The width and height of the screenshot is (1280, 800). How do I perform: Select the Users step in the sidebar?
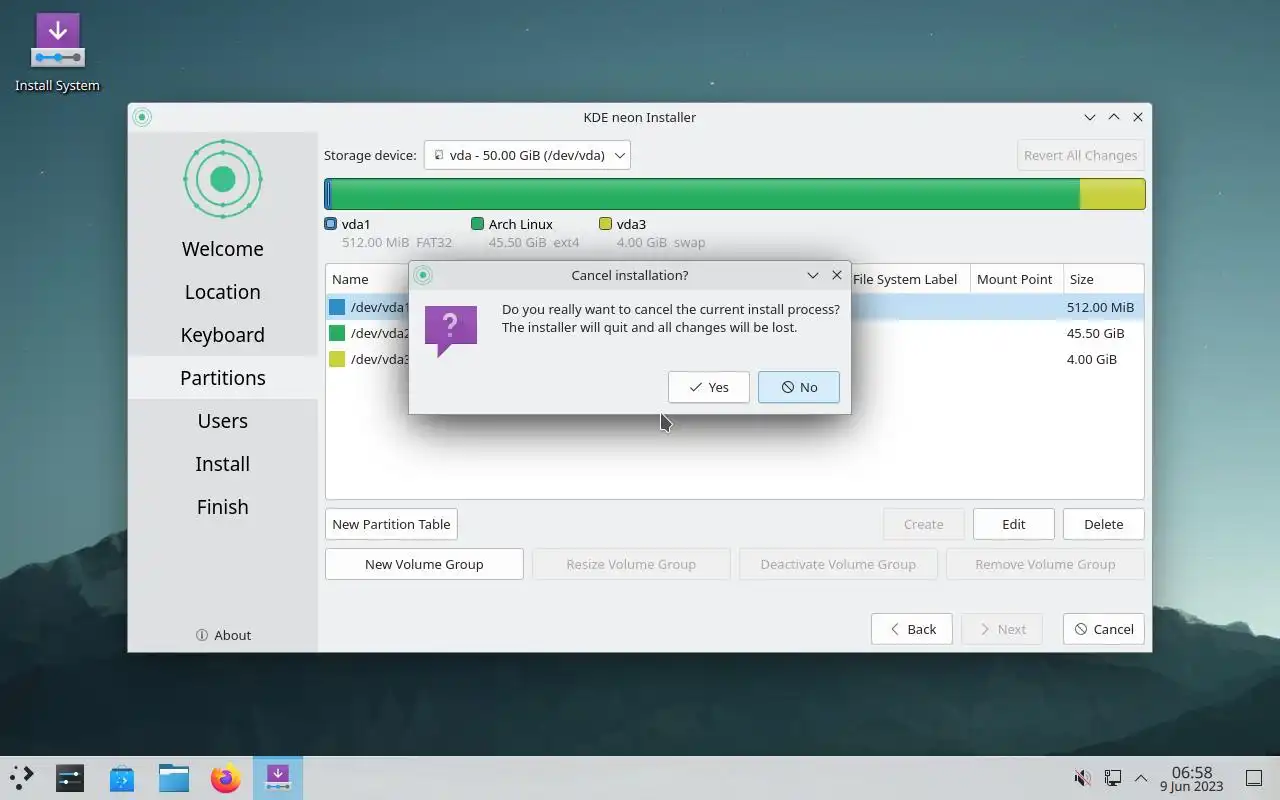coord(223,421)
